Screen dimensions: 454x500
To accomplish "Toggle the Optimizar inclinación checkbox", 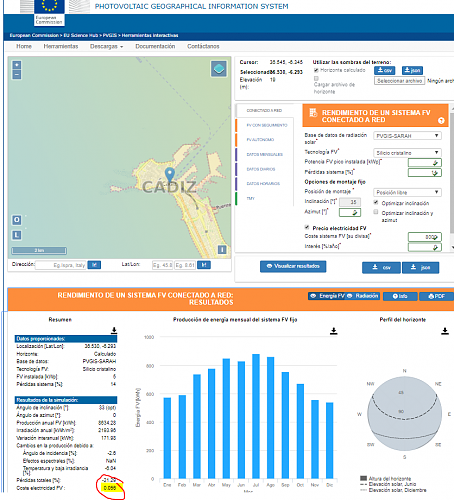I will tap(376, 202).
